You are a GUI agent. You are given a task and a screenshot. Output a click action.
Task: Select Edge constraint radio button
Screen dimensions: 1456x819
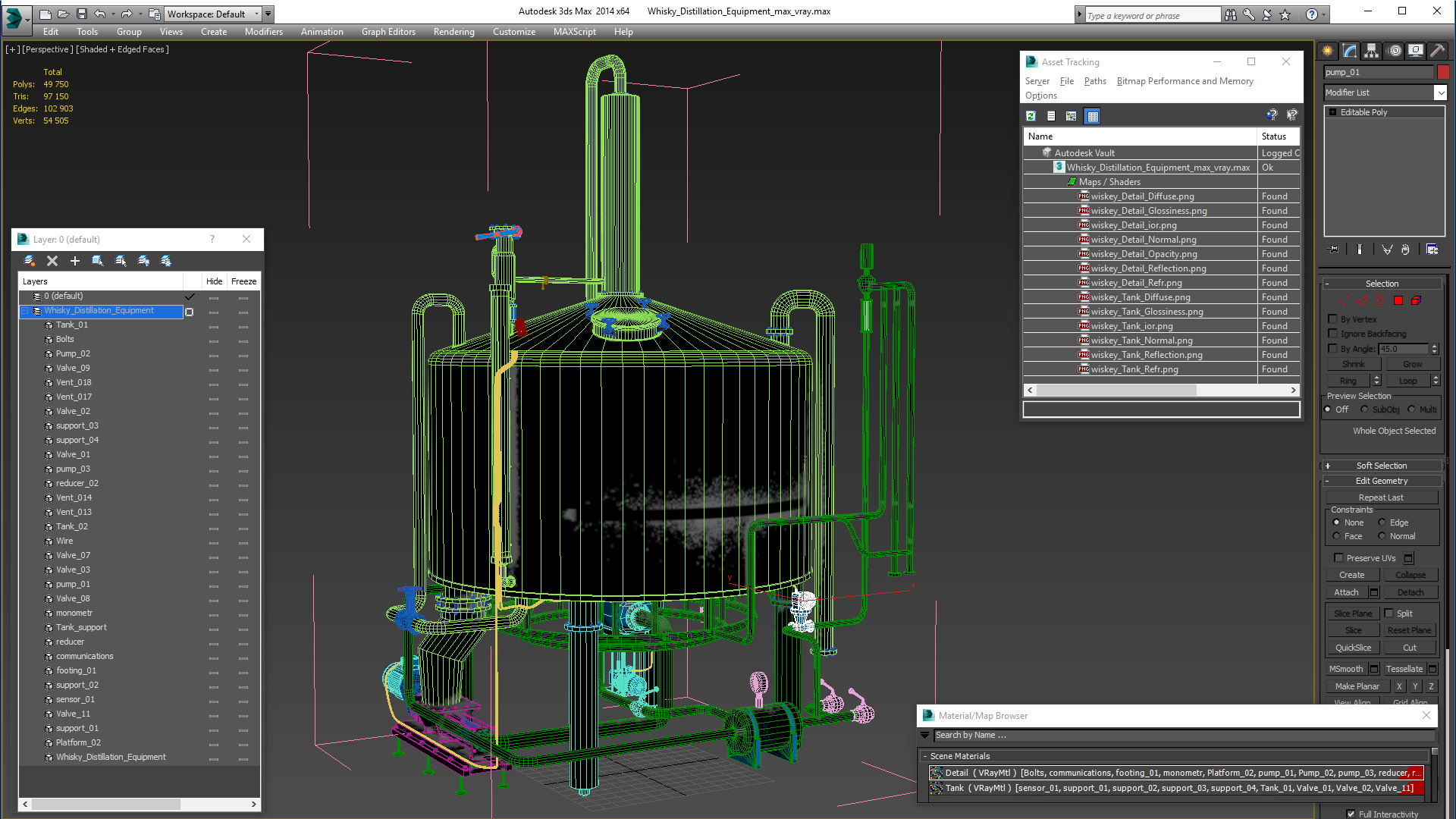(1382, 522)
